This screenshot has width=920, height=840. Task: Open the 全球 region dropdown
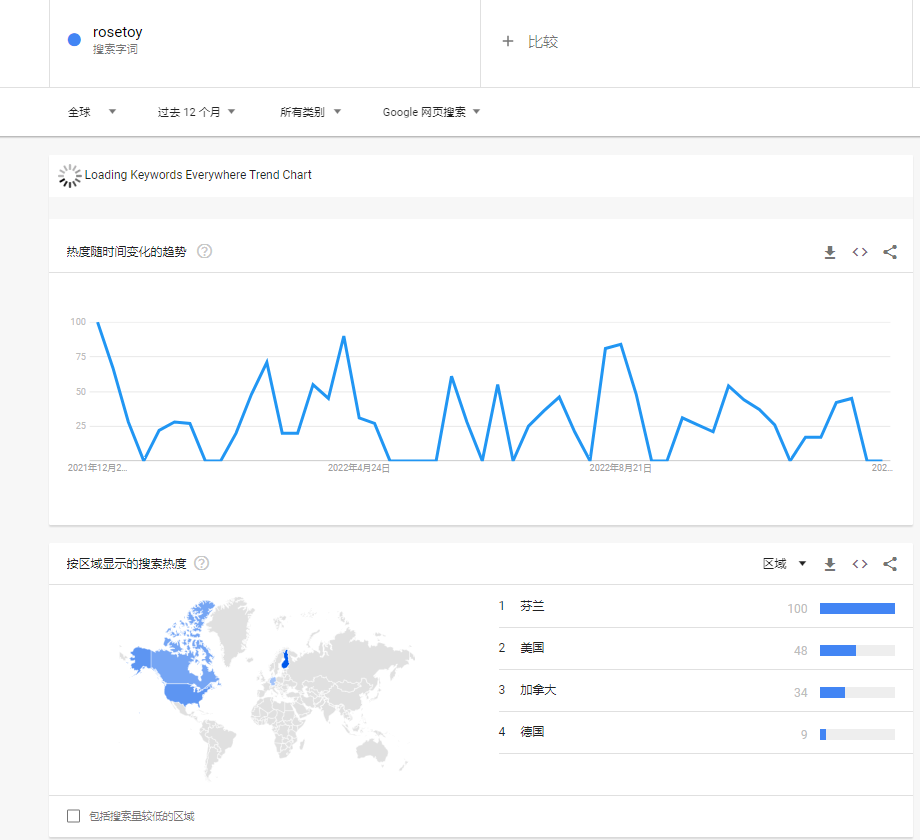(92, 111)
